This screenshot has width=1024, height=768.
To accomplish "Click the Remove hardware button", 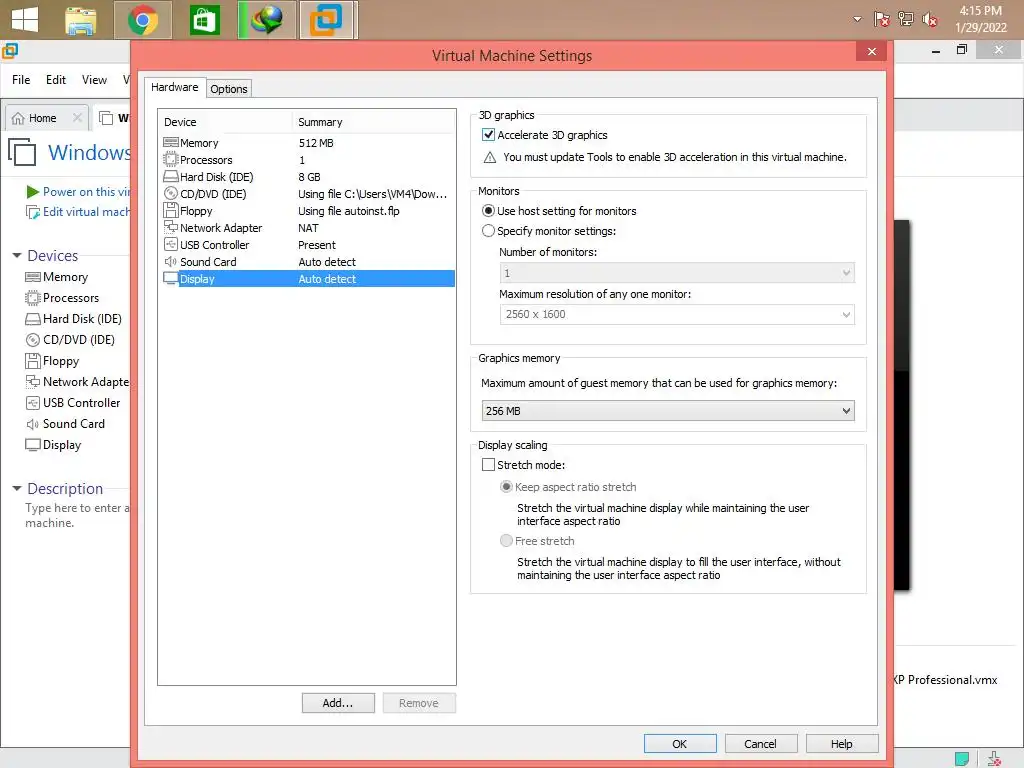I will [419, 703].
